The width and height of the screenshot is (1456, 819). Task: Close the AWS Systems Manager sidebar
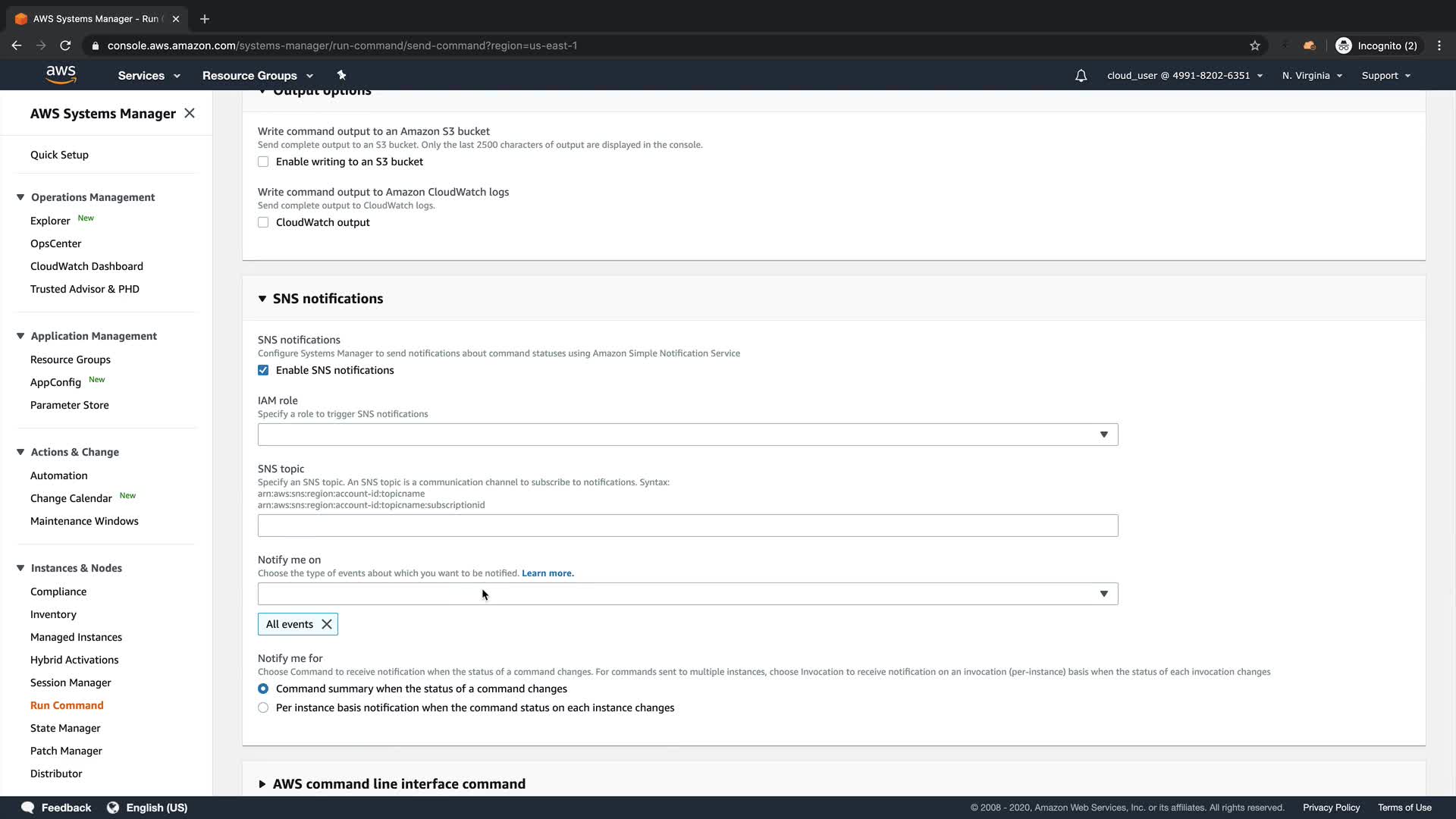(x=190, y=113)
